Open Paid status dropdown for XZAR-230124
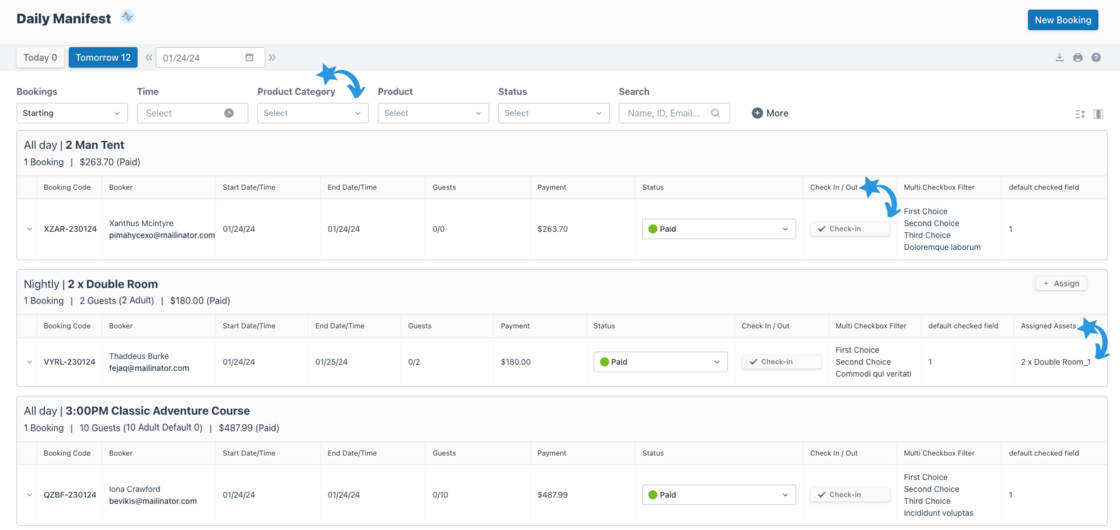The width and height of the screenshot is (1120, 530). tap(719, 229)
